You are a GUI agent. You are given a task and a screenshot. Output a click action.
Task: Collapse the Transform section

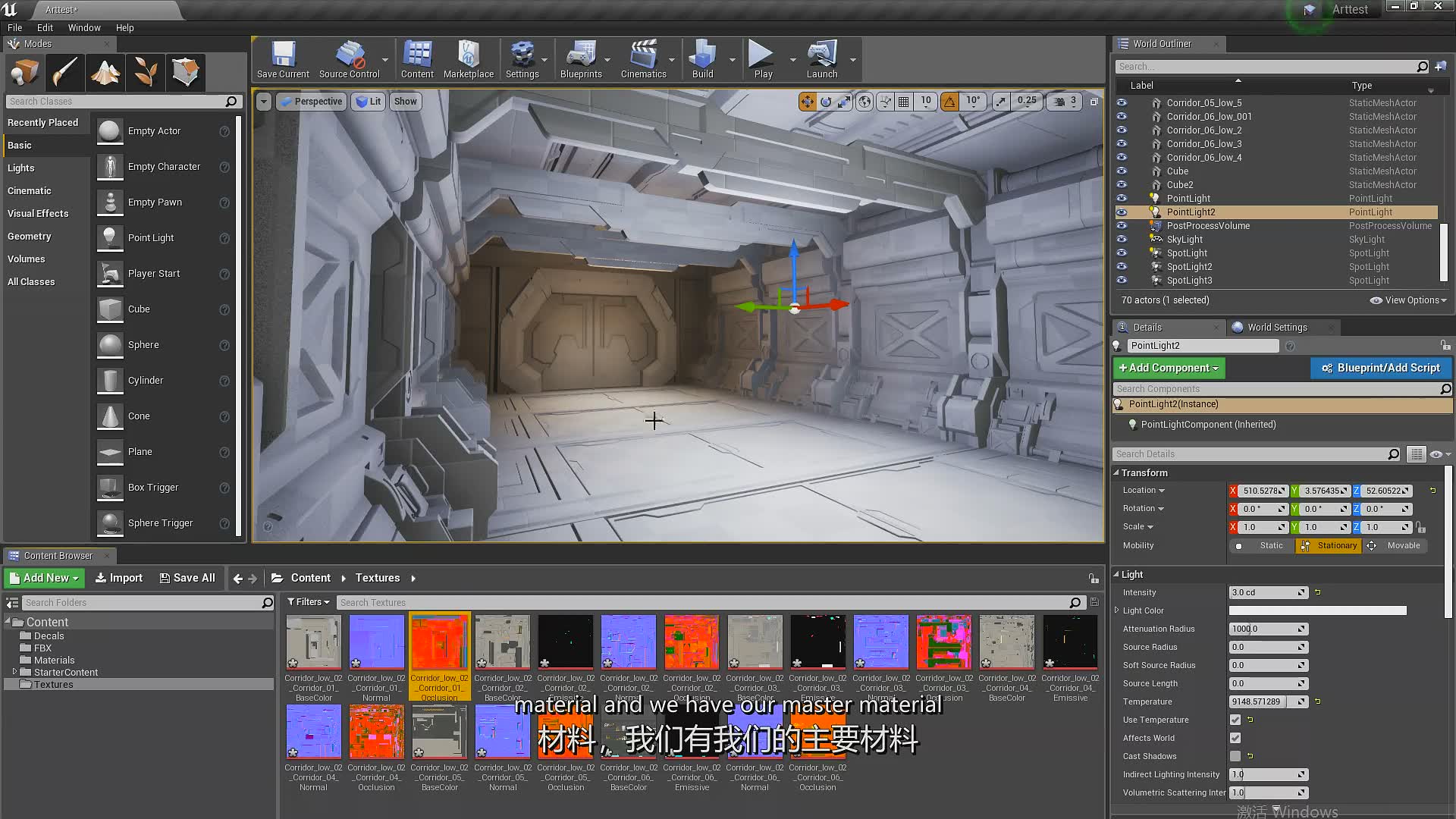[x=1116, y=472]
